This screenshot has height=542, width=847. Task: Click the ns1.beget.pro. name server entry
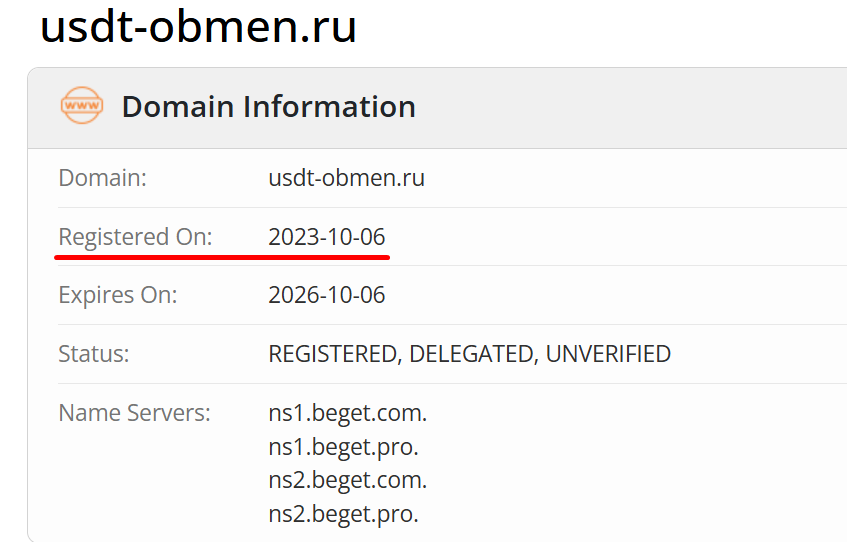click(x=343, y=446)
